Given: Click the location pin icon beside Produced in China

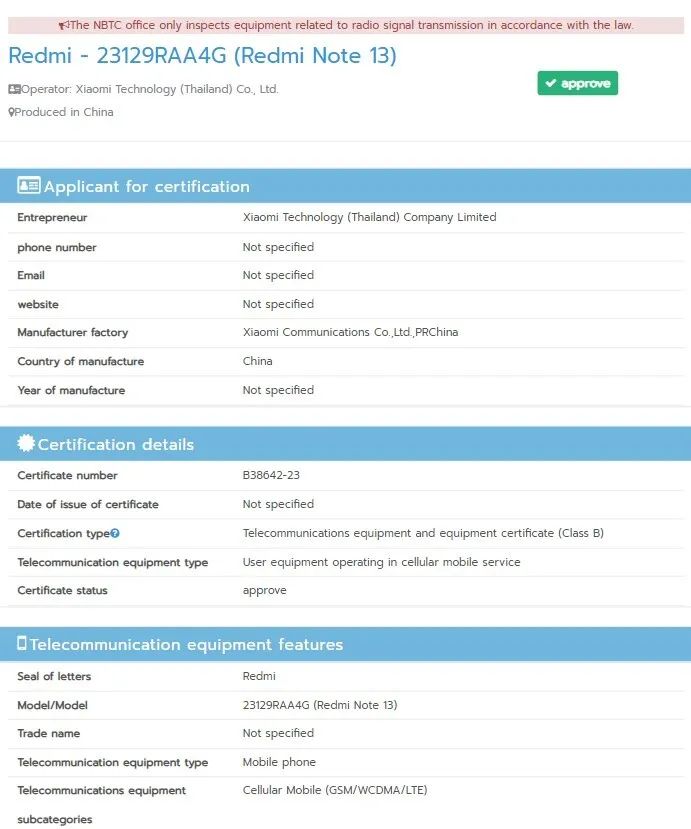Looking at the screenshot, I should (x=11, y=112).
